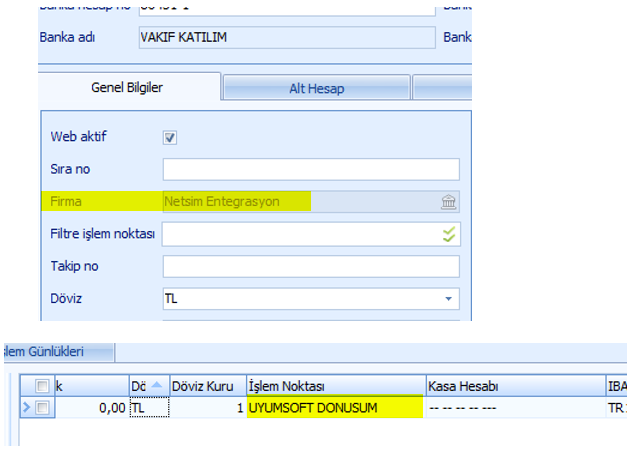Image resolution: width=632 pixels, height=452 pixels.
Task: Open the Döviz TL combo box
Action: [x=311, y=299]
